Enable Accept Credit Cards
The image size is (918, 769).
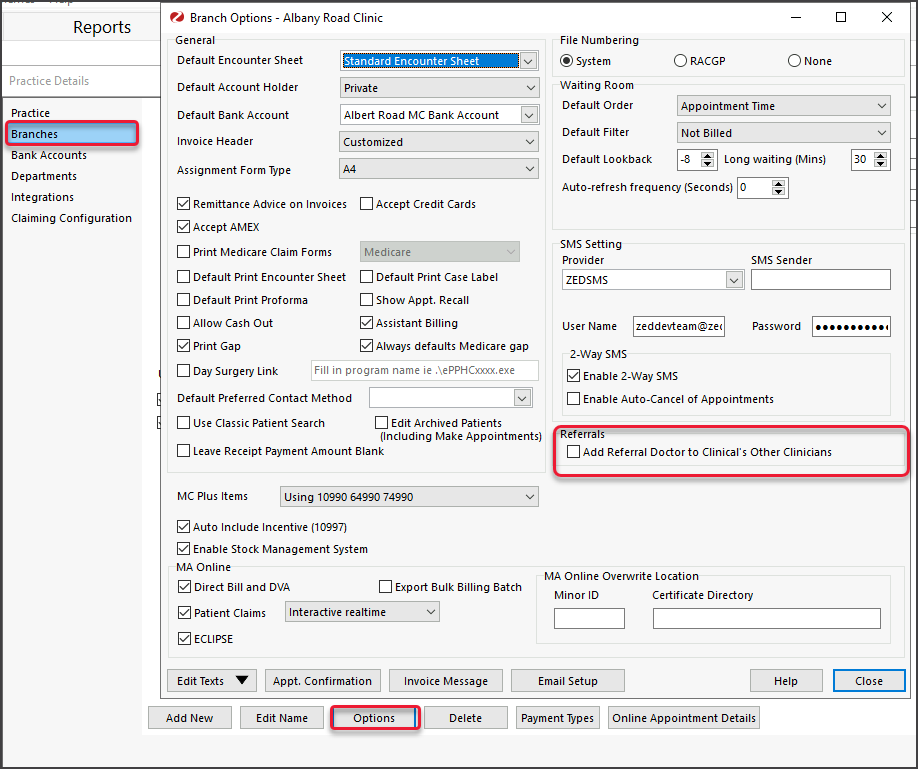tap(366, 204)
